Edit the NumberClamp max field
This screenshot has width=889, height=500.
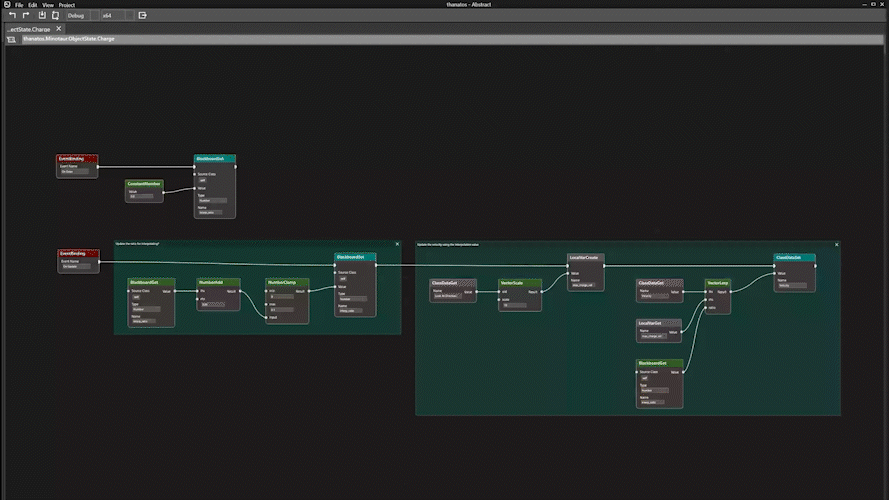[x=281, y=310]
